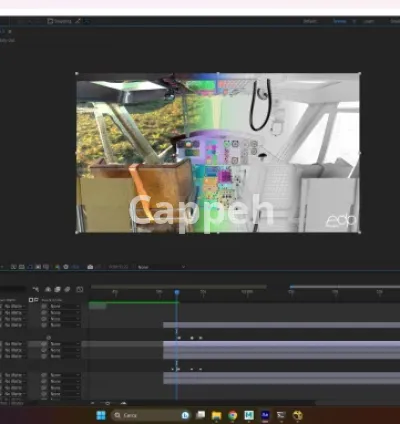Switch to the Default workspace tab

click(x=310, y=21)
